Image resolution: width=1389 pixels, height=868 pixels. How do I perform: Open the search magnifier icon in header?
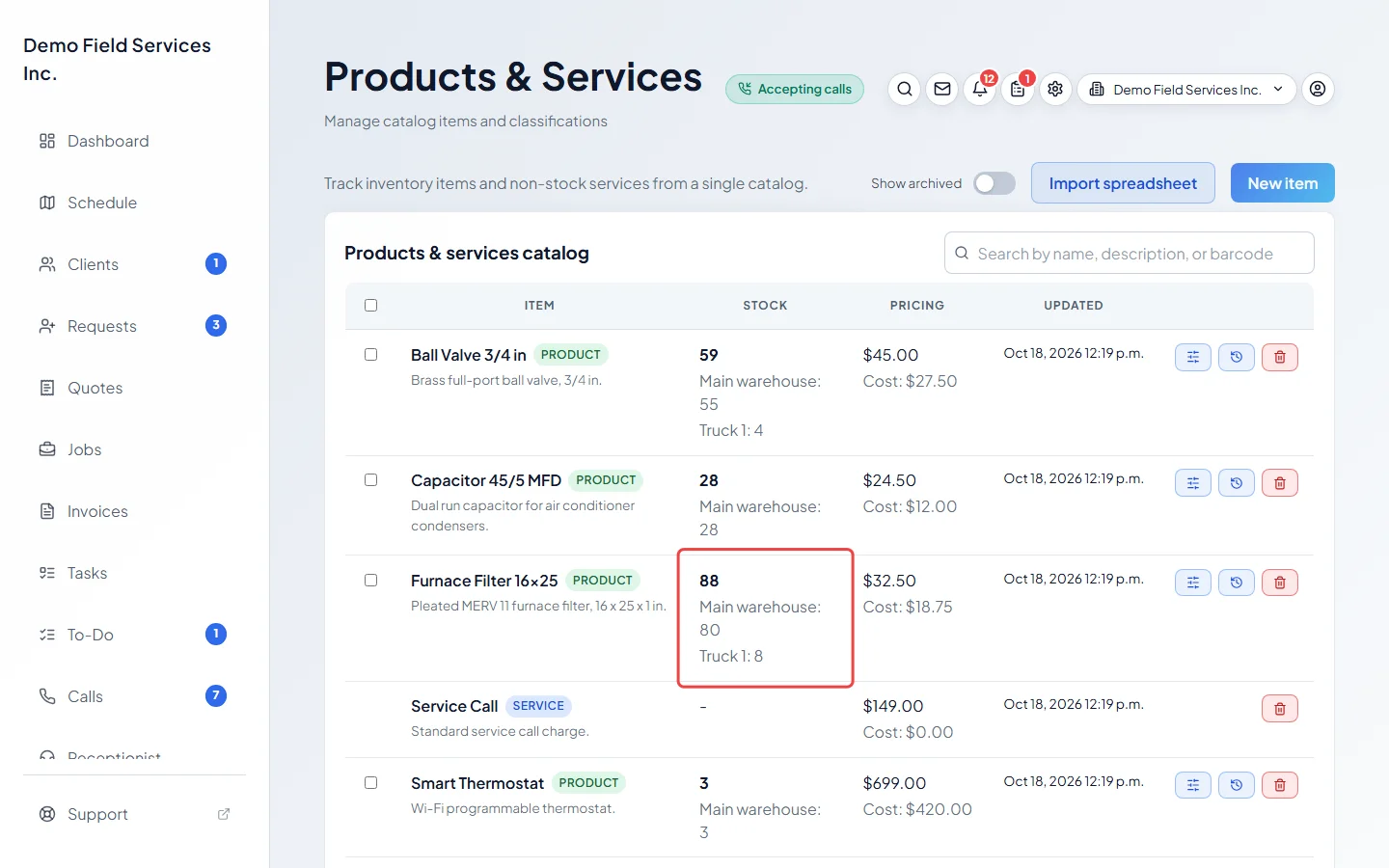pos(905,89)
